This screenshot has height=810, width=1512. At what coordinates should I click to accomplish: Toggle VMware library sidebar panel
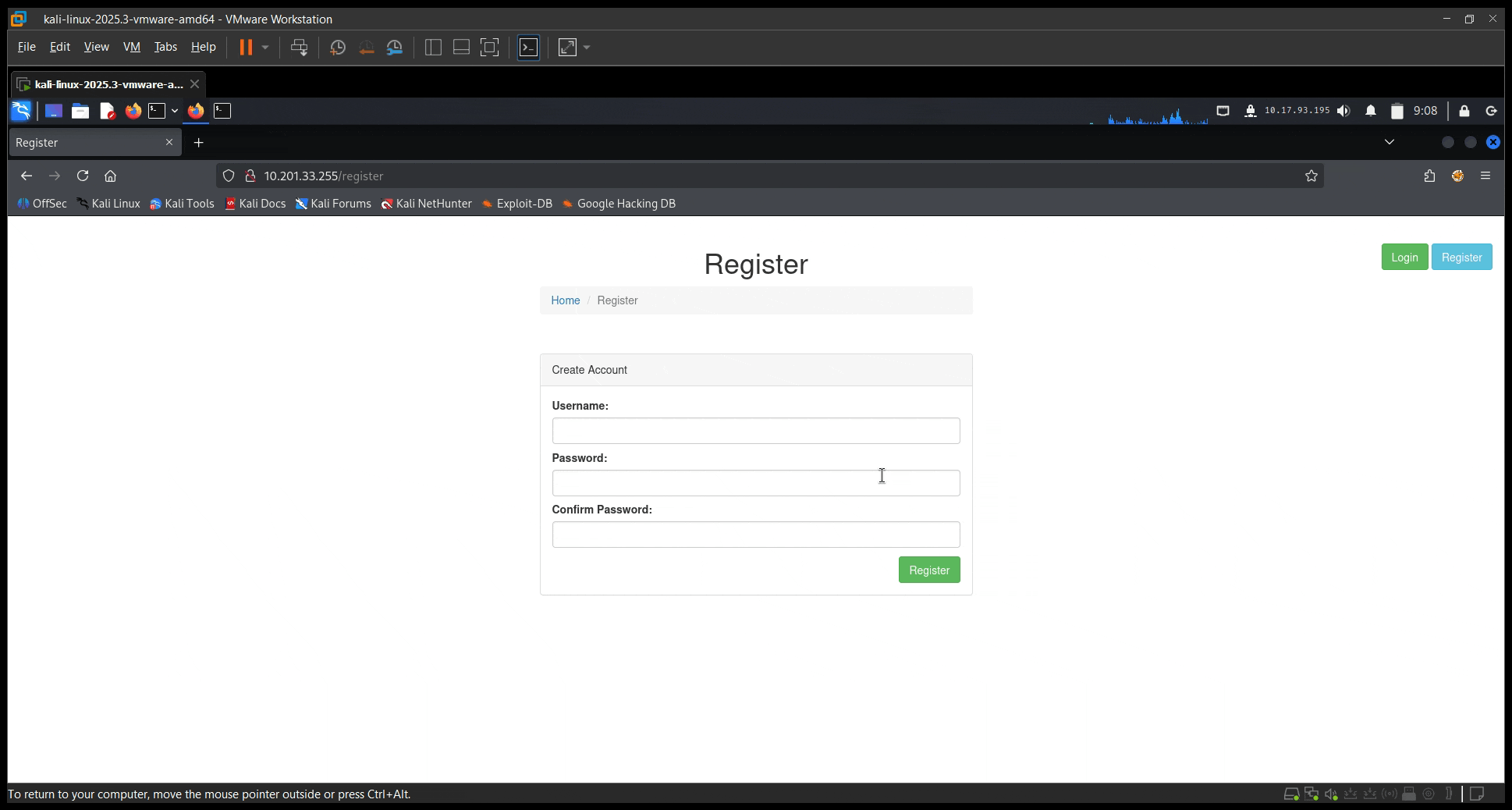click(x=433, y=48)
